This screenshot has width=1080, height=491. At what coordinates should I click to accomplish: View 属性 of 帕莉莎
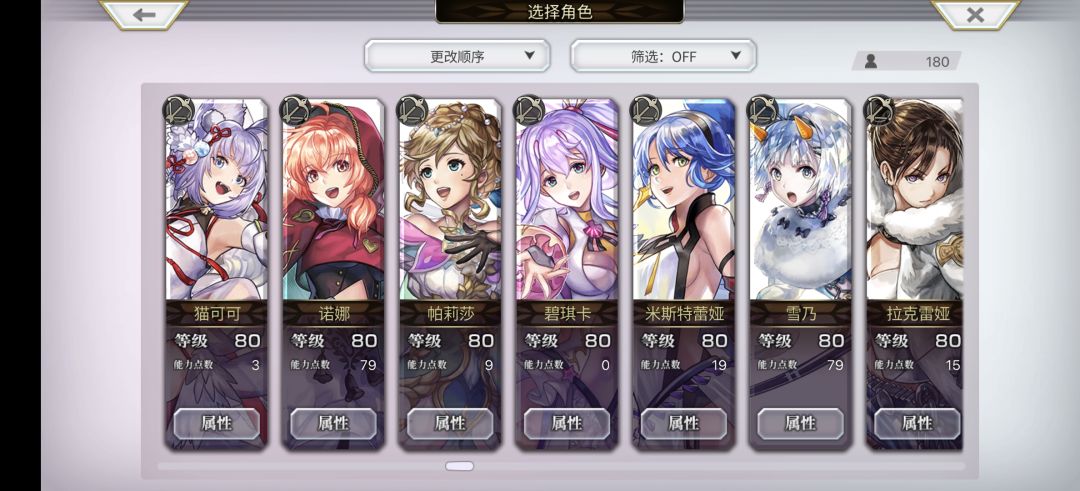coord(450,423)
